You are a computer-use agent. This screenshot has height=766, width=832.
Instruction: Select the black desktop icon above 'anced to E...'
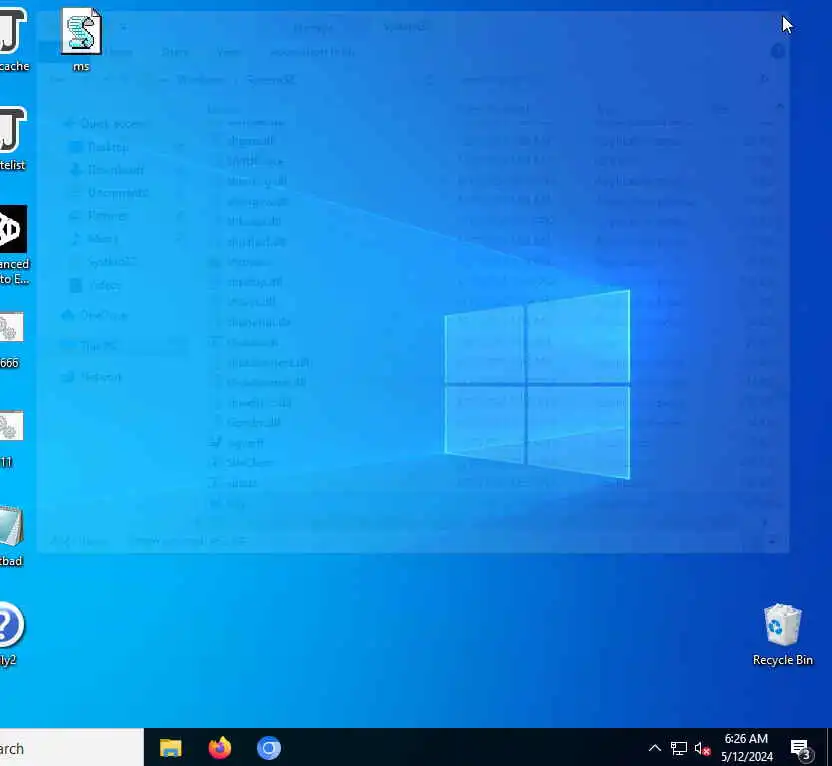(13, 229)
